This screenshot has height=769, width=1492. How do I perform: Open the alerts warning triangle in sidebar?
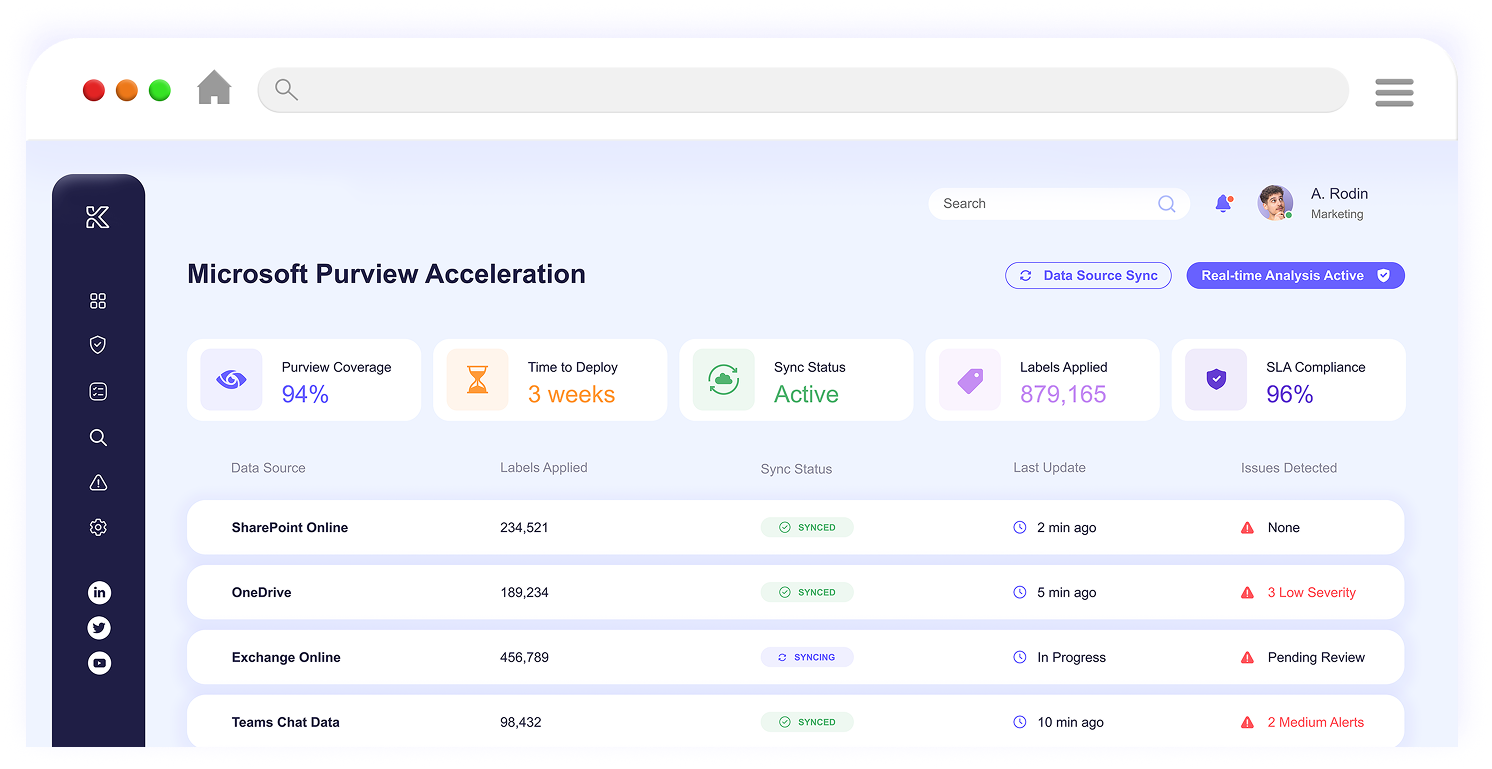pyautogui.click(x=98, y=483)
